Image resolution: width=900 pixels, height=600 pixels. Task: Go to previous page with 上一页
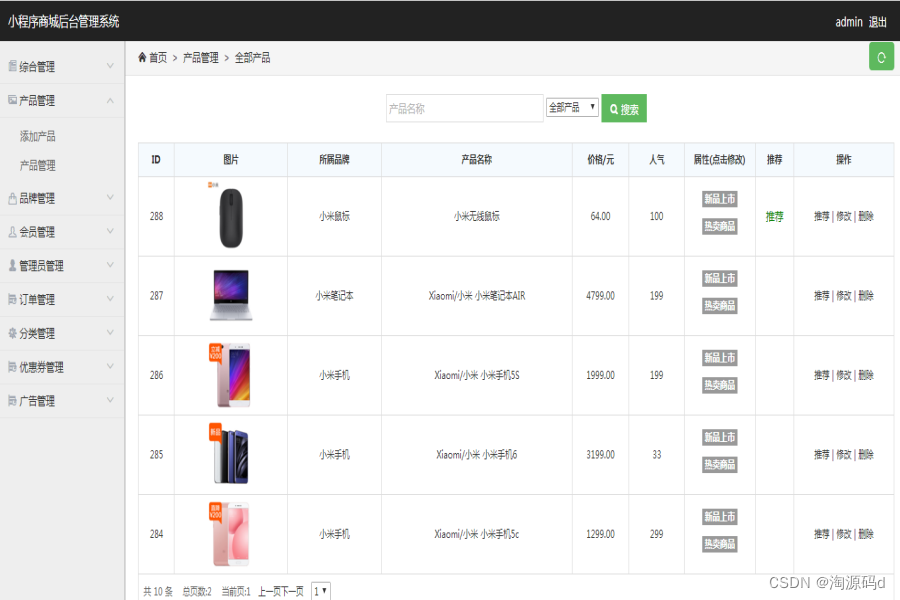click(269, 591)
